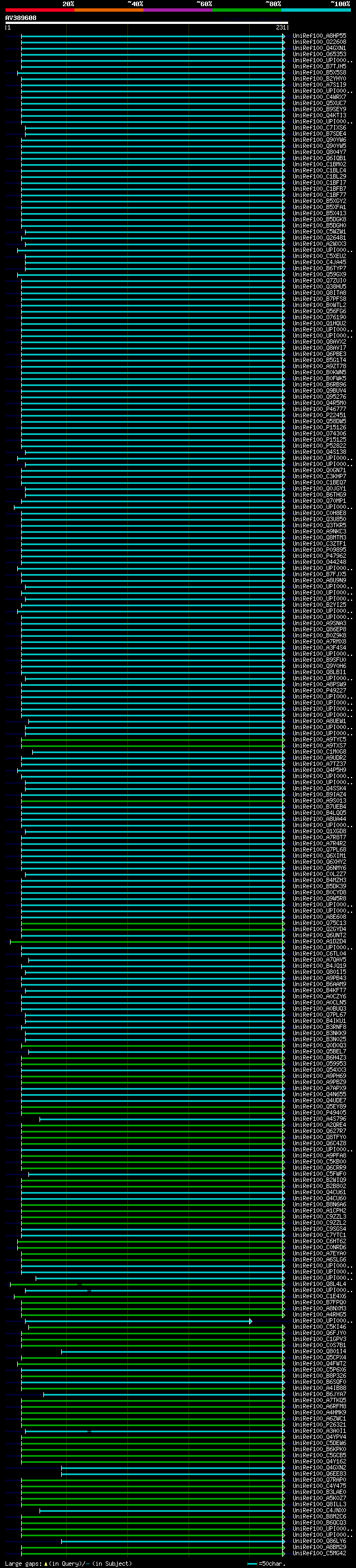The height and width of the screenshot is (1568, 356).
Task: Select the UniRef100_A9PB43 label
Action: tap(319, 977)
